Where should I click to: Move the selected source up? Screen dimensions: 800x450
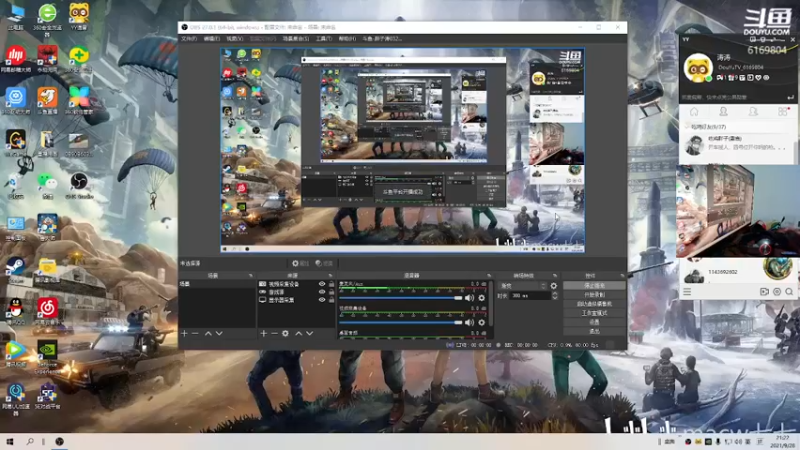(x=298, y=333)
